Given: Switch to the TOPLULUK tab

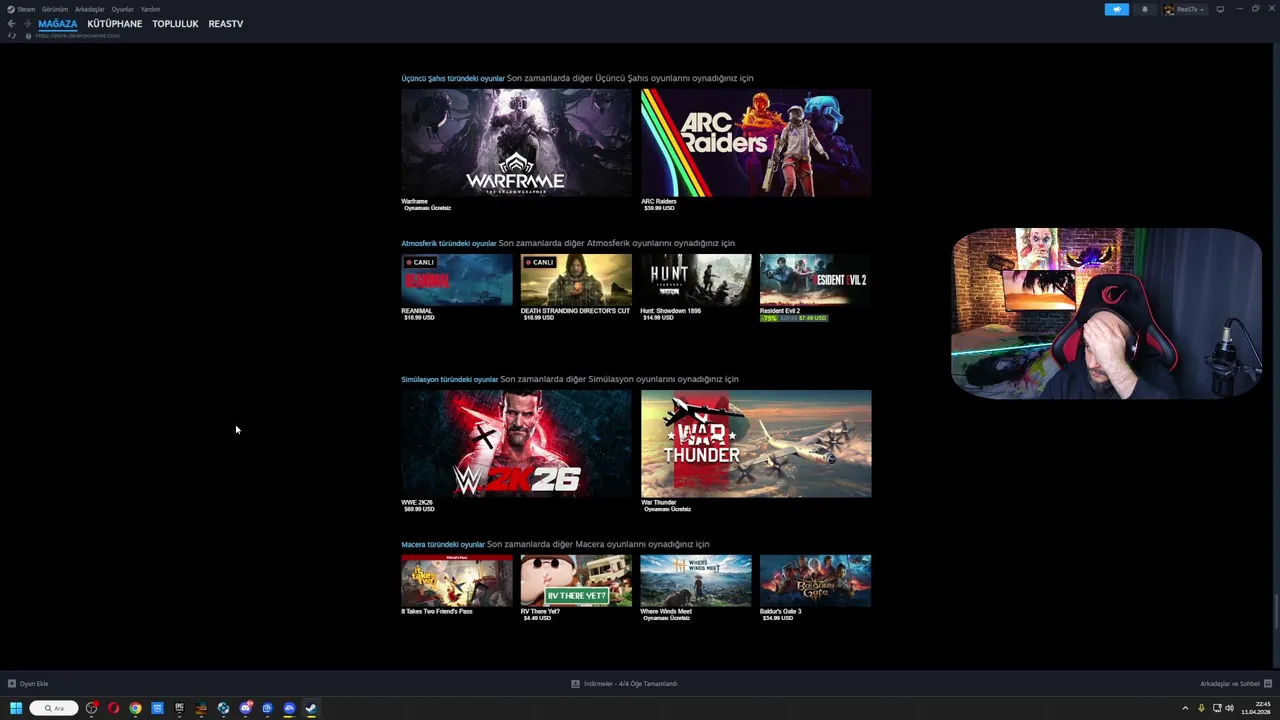Looking at the screenshot, I should [x=175, y=24].
